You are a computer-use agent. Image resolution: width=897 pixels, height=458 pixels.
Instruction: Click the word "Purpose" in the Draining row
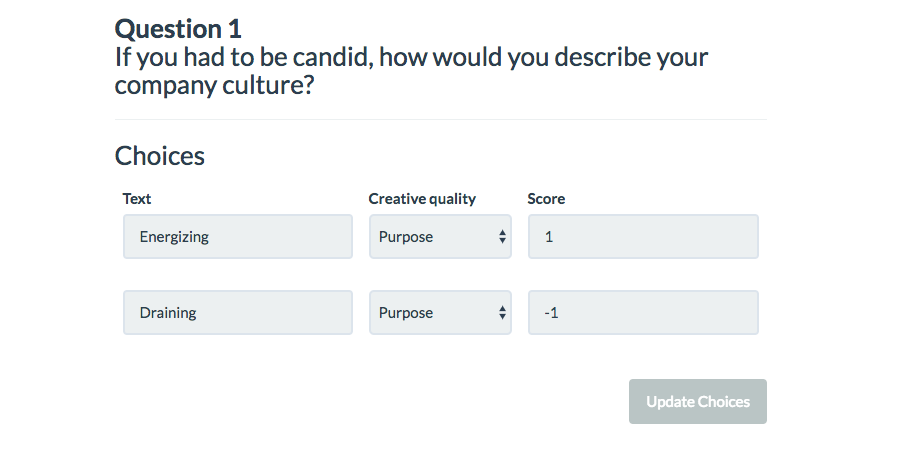(406, 313)
